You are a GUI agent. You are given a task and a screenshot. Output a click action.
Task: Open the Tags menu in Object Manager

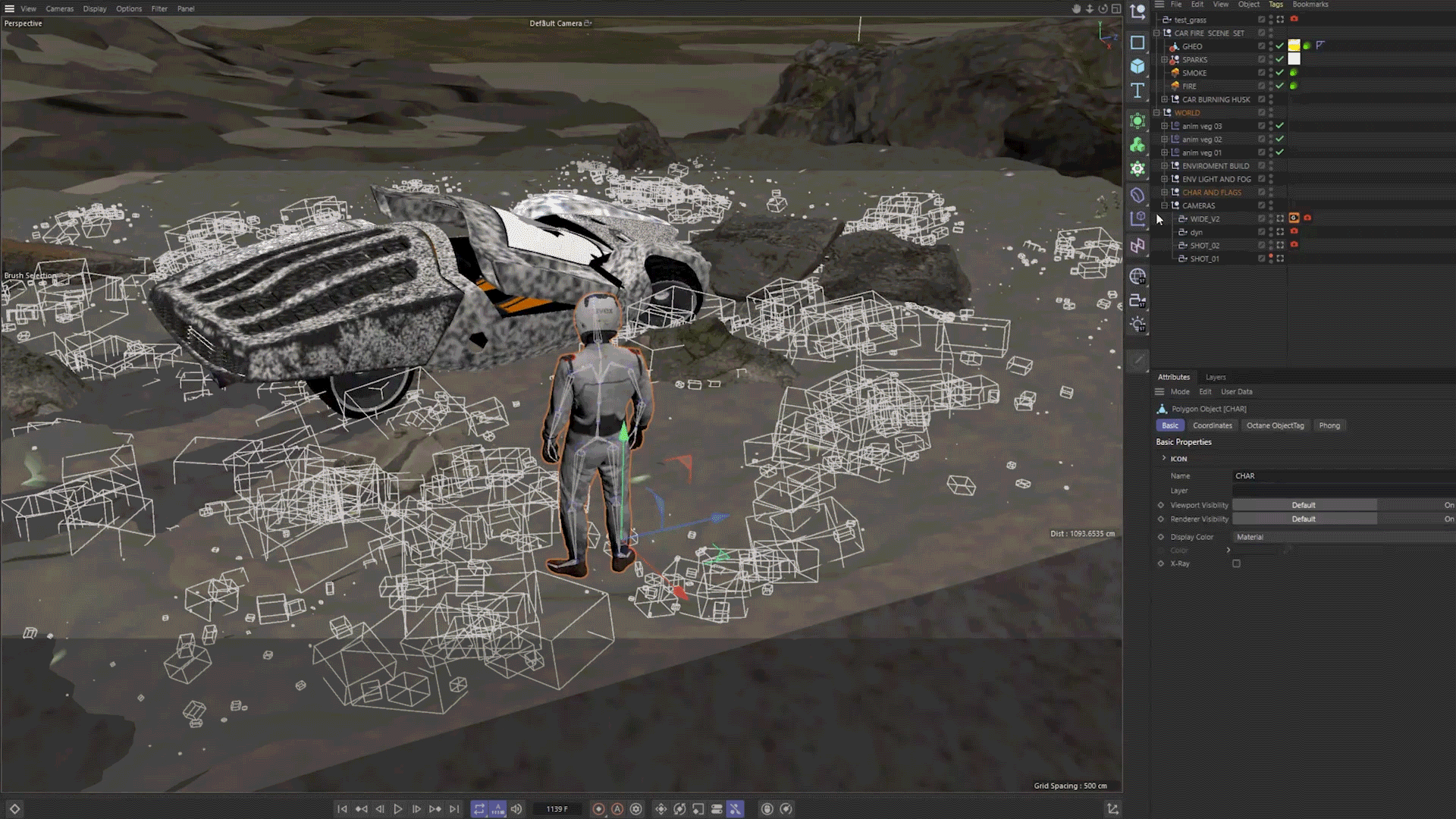pos(1276,5)
